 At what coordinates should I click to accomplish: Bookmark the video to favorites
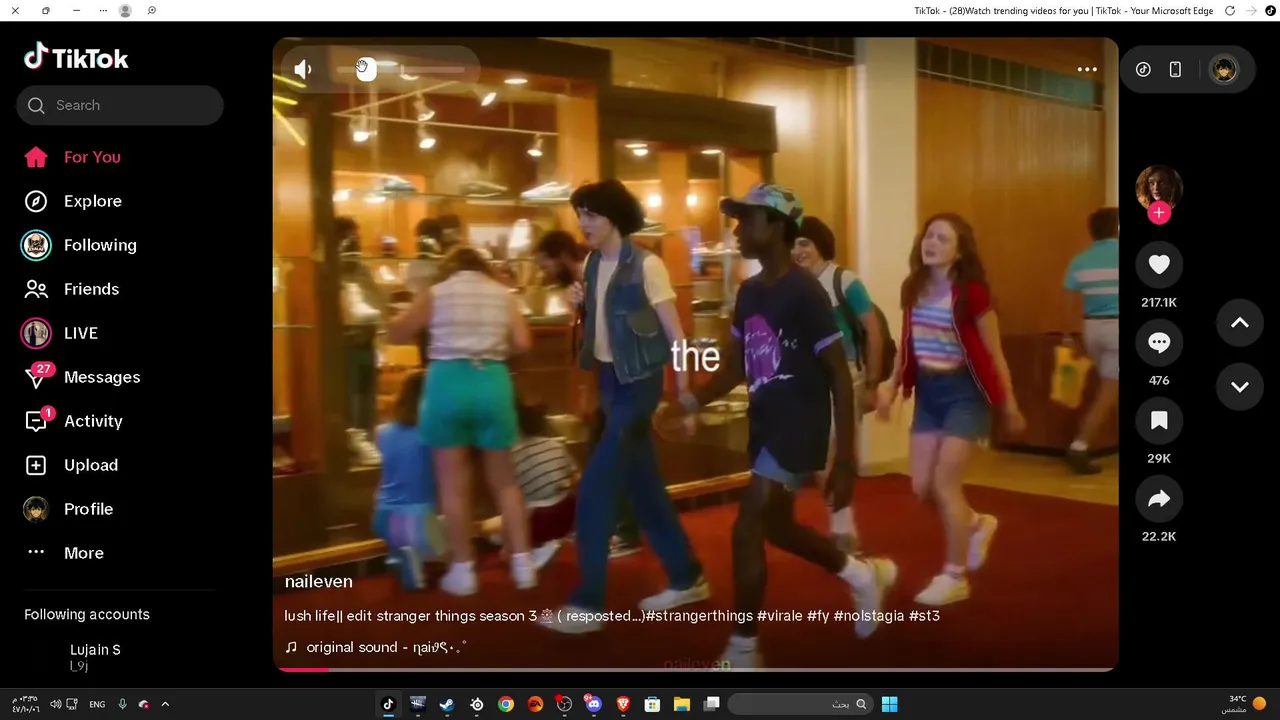1159,421
